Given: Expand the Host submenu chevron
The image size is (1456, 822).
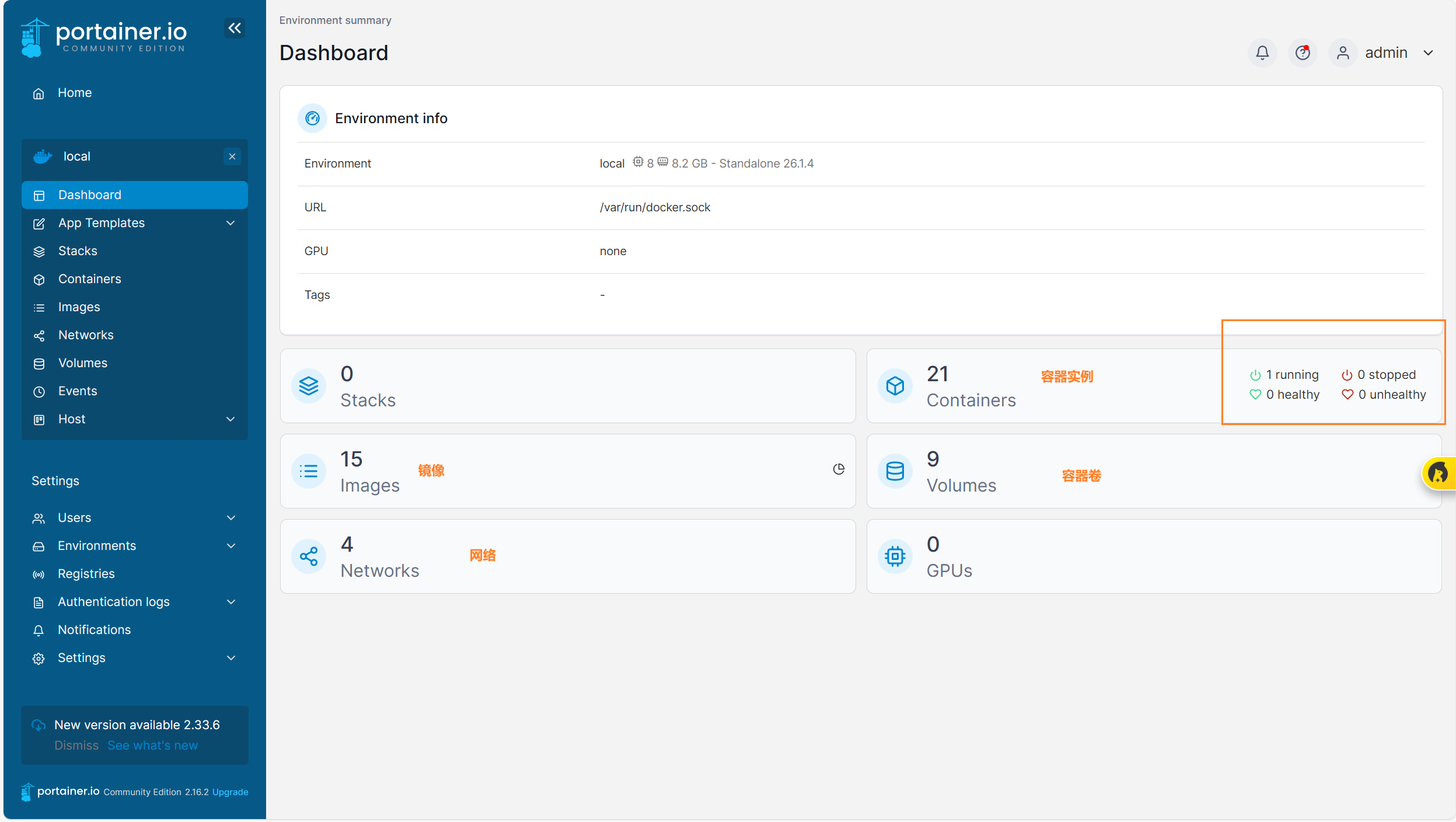Looking at the screenshot, I should (x=231, y=419).
